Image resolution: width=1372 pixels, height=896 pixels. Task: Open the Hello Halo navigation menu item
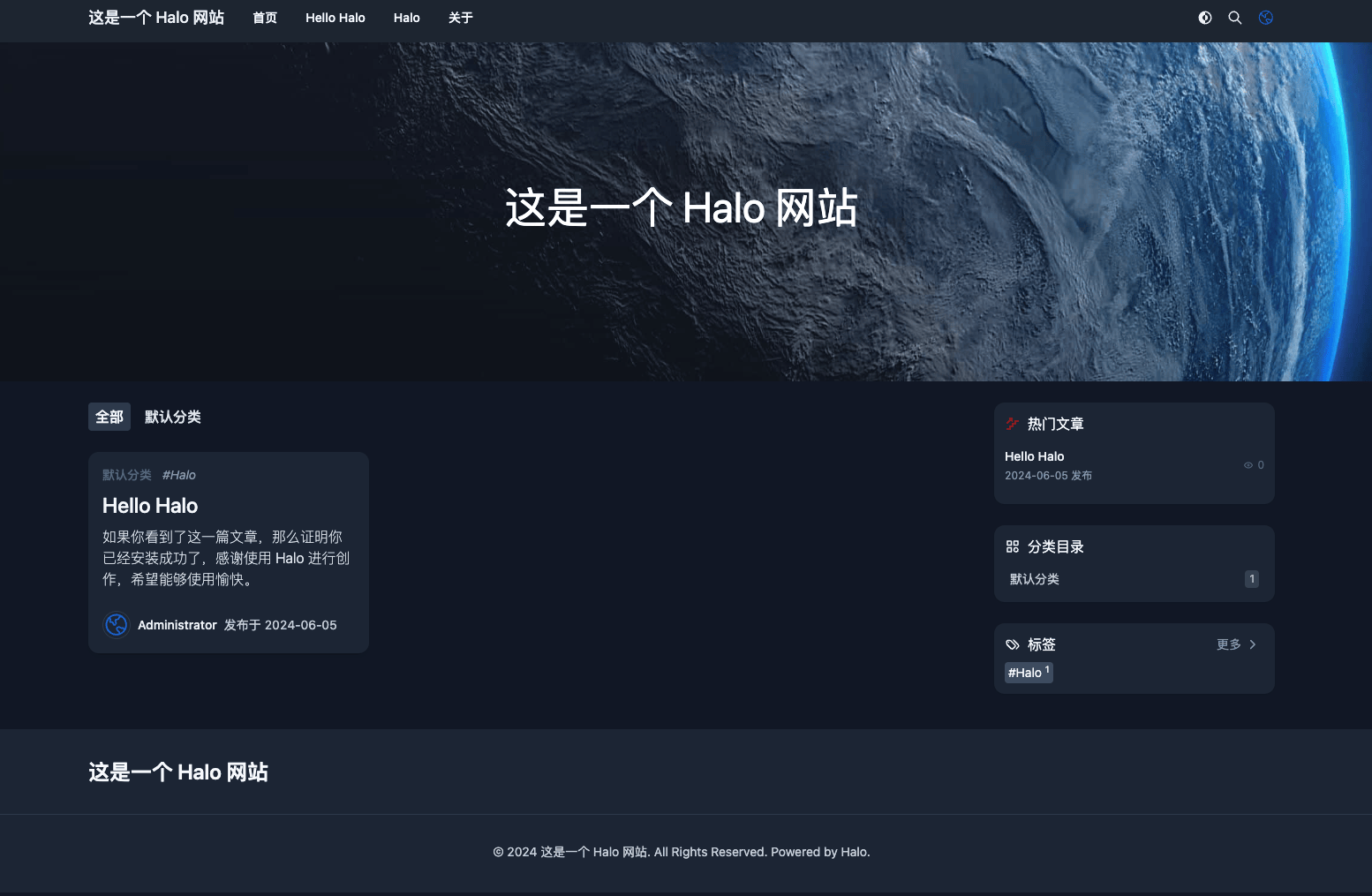tap(335, 18)
